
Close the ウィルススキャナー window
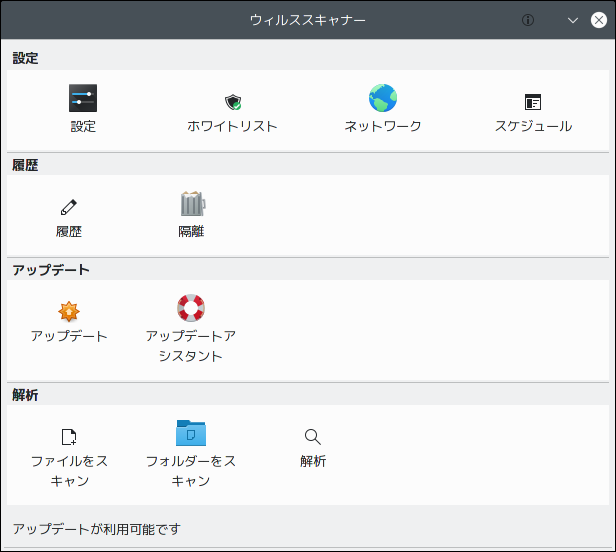coord(599,20)
